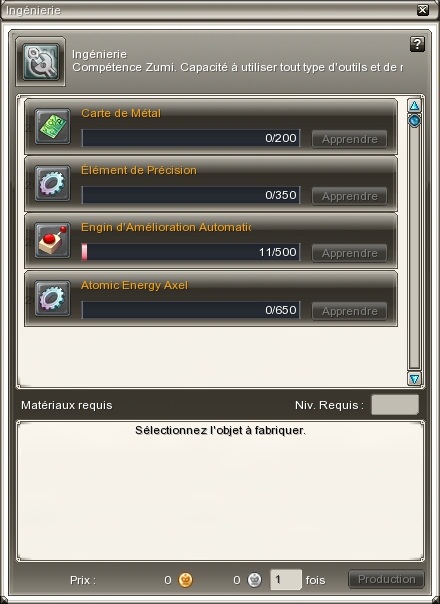Click Apprendre for Engin d'Amélioration Automatique
This screenshot has height=604, width=440.
(349, 253)
